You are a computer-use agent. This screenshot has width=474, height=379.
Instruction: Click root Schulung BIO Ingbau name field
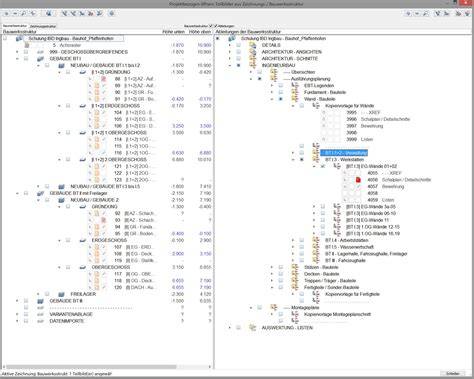click(x=74, y=38)
